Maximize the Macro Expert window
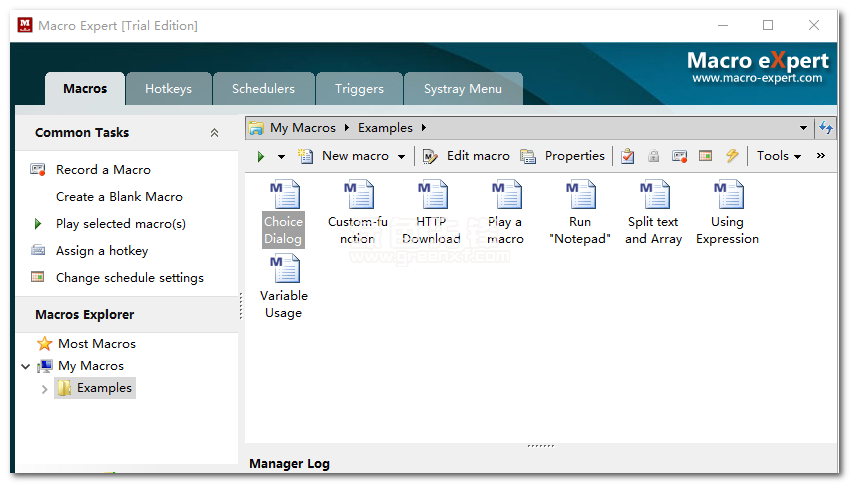 point(768,25)
